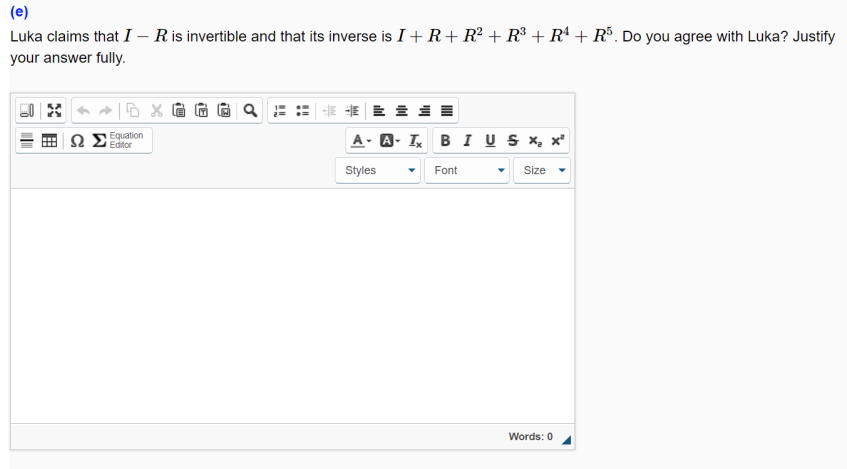Insert a bulleted list
Viewport: 847px width, 469px height.
(302, 111)
